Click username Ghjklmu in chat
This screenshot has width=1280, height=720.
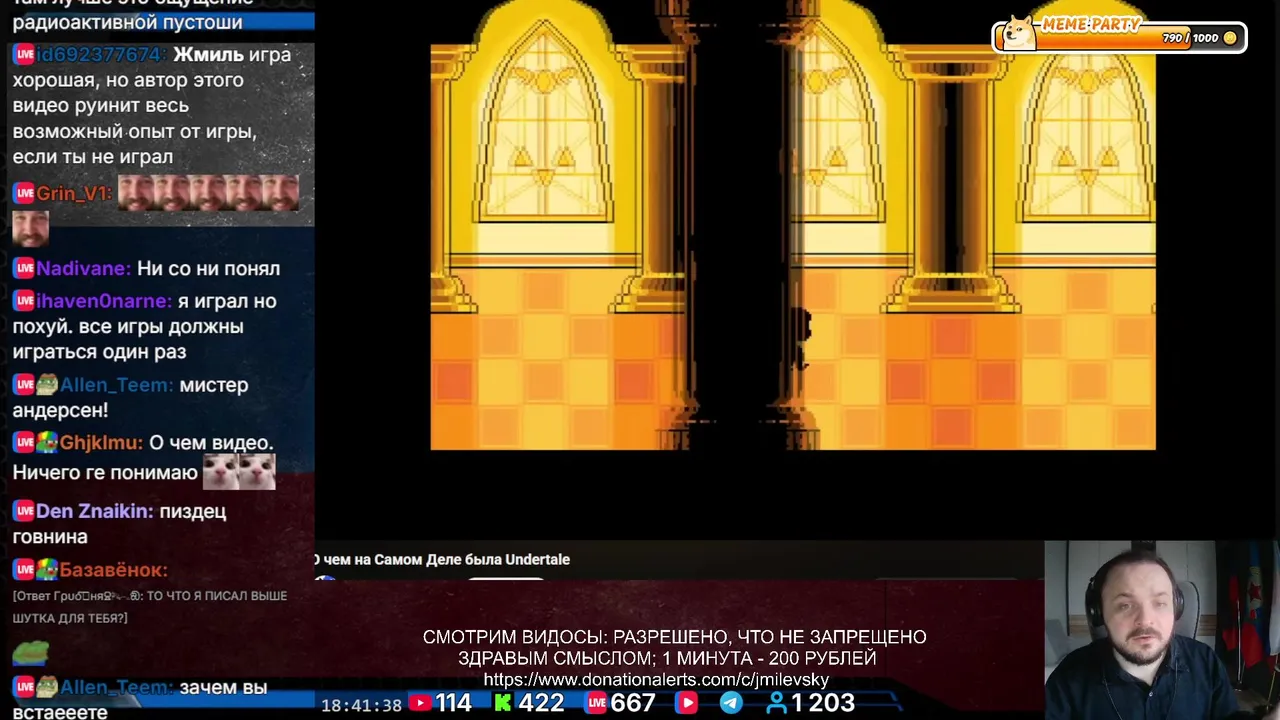[x=100, y=443]
